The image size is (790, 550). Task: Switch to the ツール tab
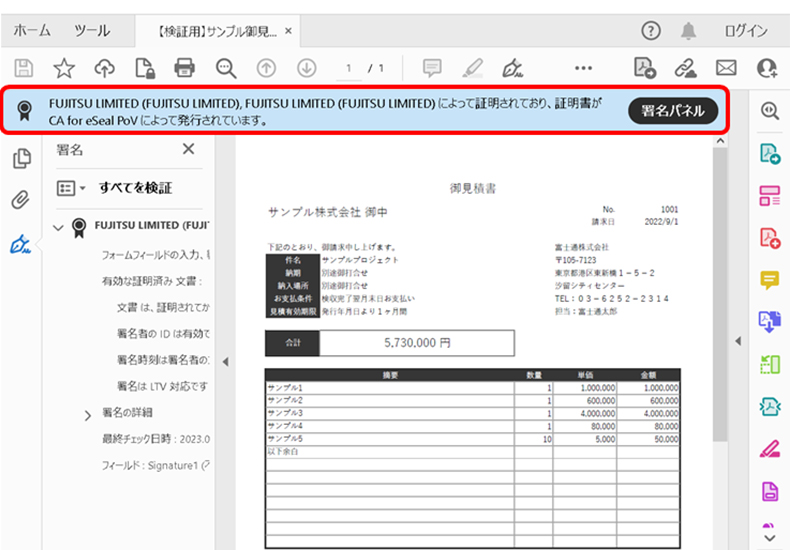[x=92, y=31]
